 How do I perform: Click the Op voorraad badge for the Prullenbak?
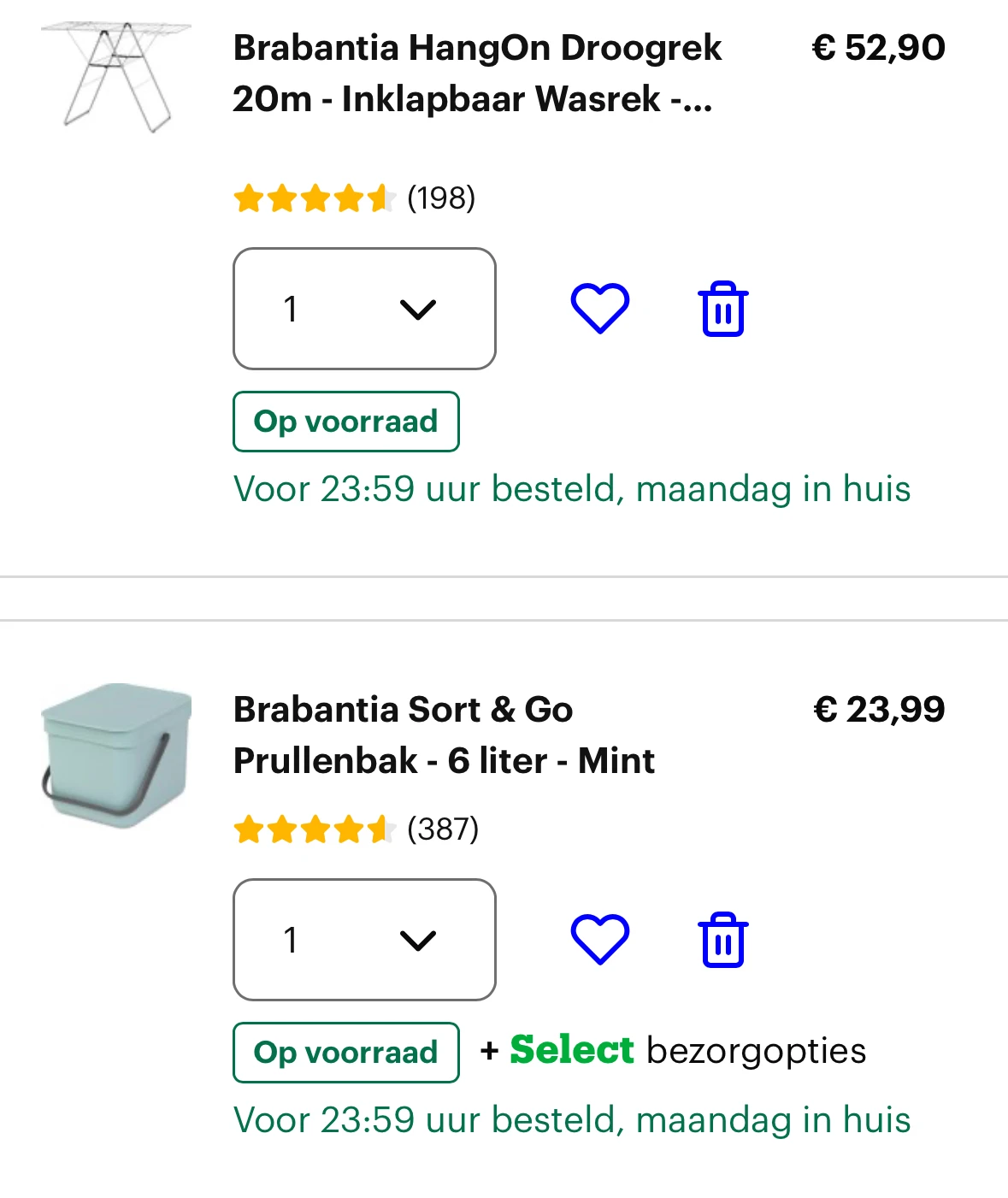pyautogui.click(x=345, y=1053)
